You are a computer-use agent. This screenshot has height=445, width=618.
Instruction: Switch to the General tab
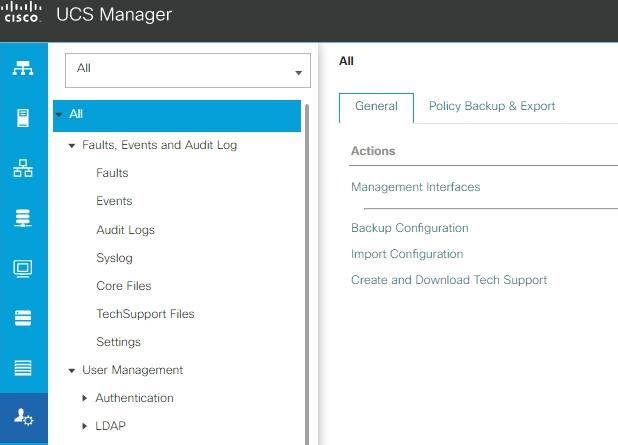pos(376,108)
